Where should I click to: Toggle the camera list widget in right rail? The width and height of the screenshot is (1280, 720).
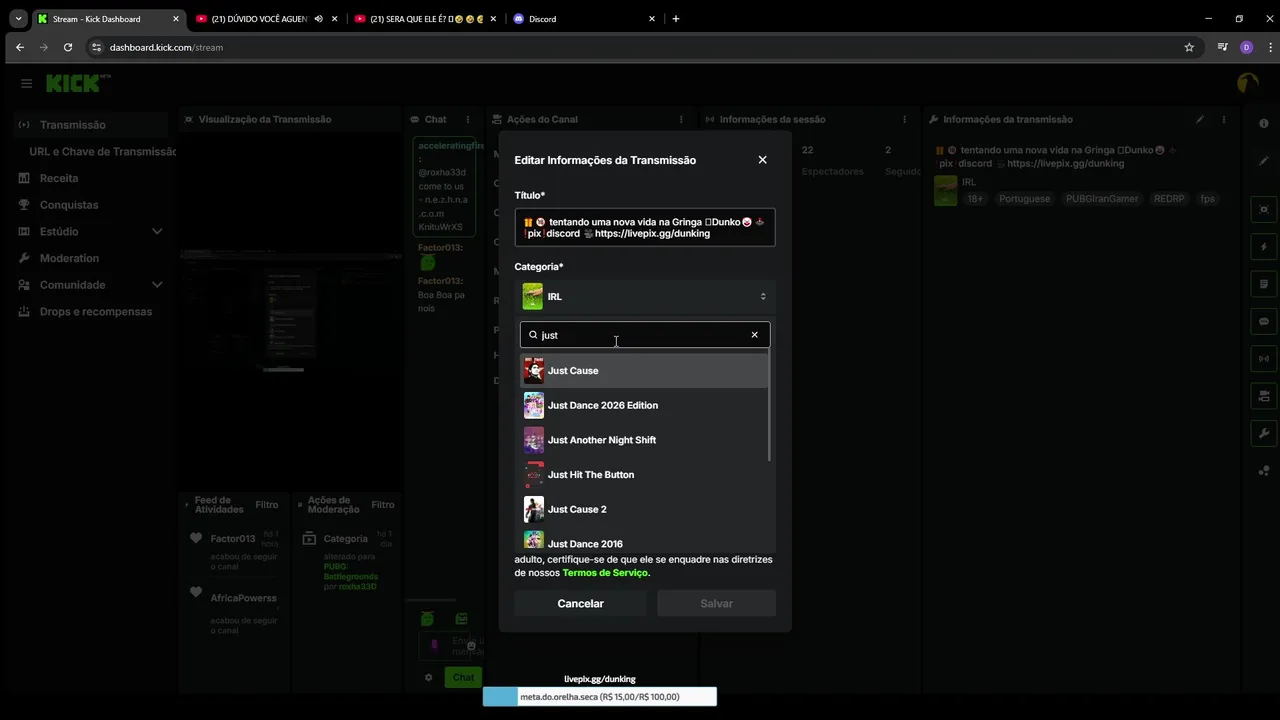click(x=1264, y=396)
